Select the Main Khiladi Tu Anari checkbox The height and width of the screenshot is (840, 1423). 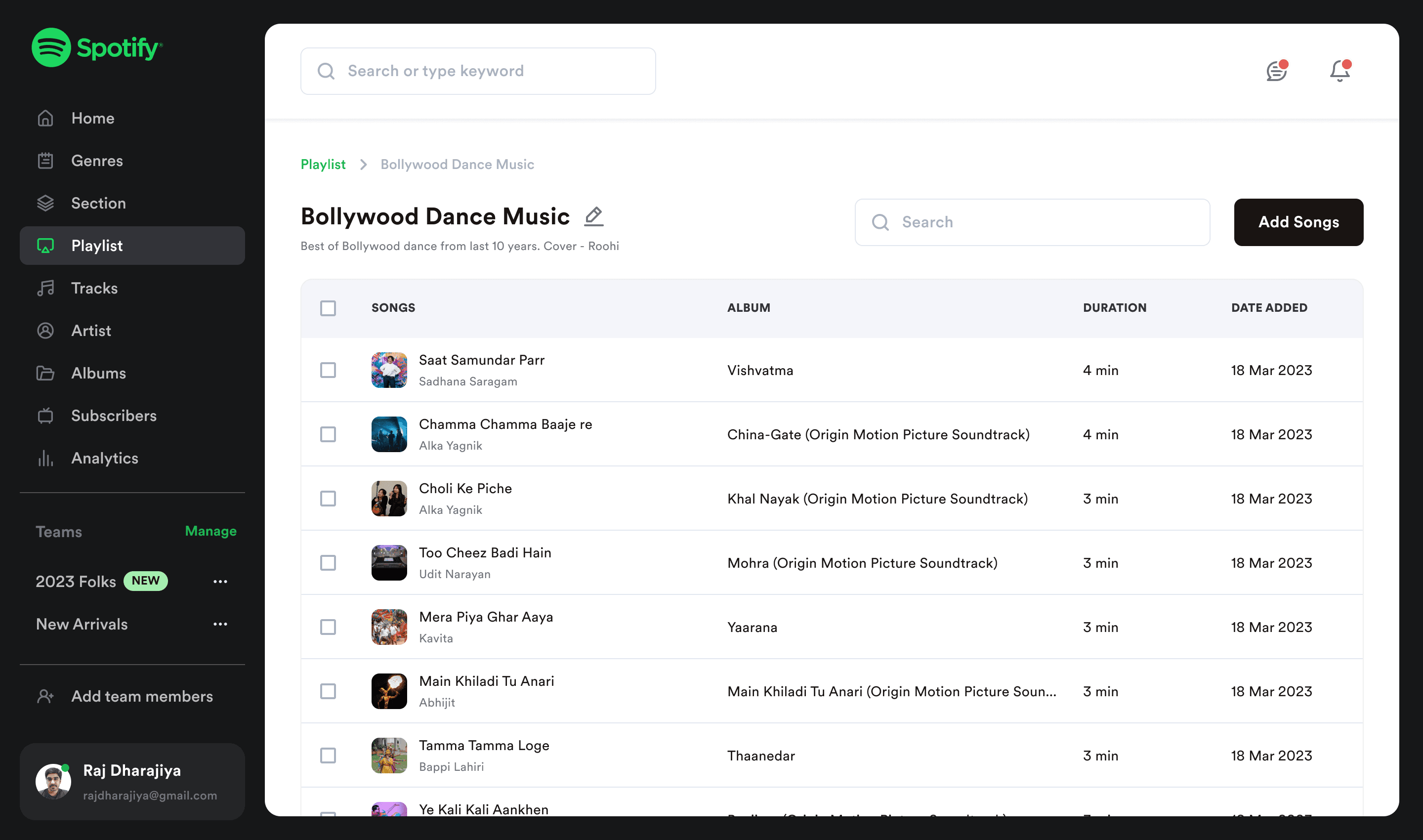click(328, 691)
